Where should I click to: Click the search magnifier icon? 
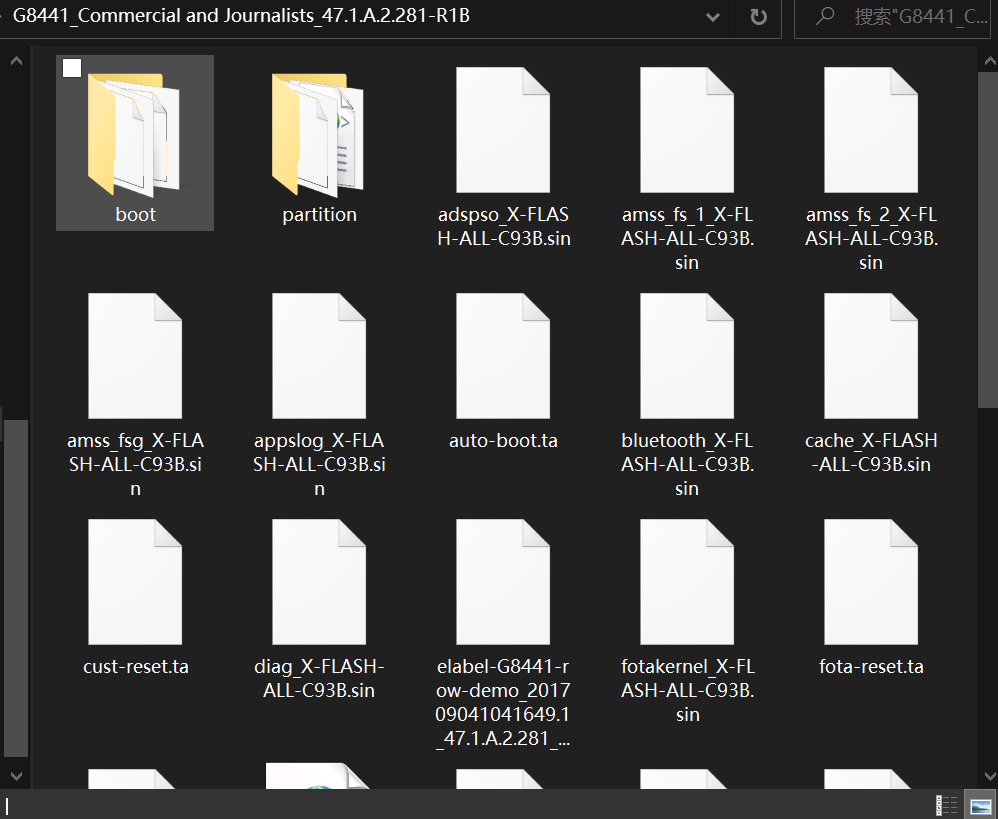825,17
